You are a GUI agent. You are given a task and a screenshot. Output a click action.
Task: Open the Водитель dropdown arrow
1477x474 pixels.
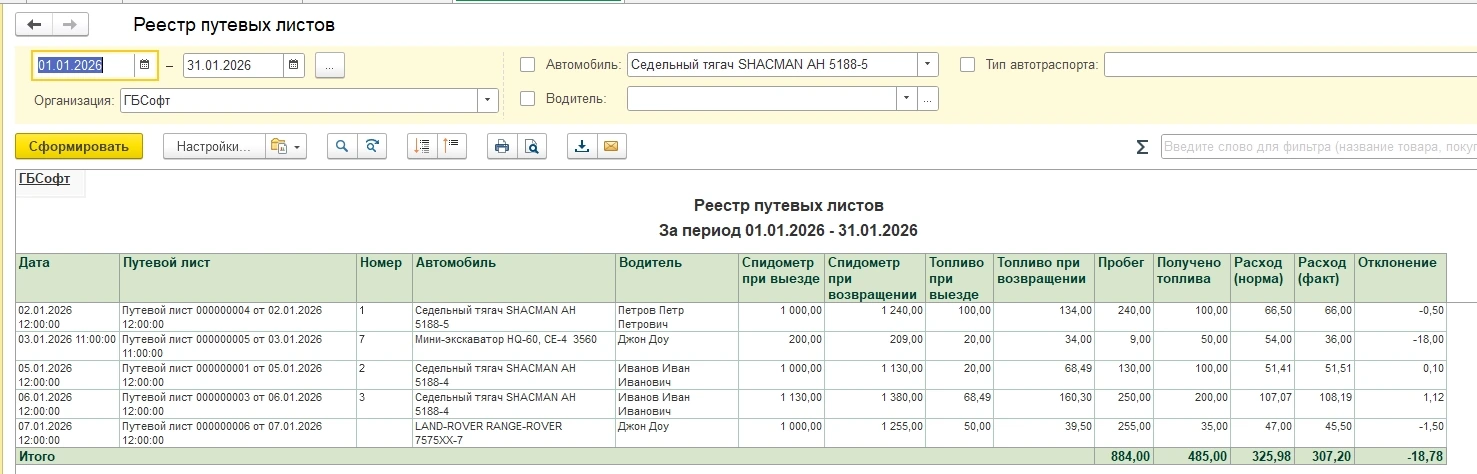pyautogui.click(x=905, y=99)
